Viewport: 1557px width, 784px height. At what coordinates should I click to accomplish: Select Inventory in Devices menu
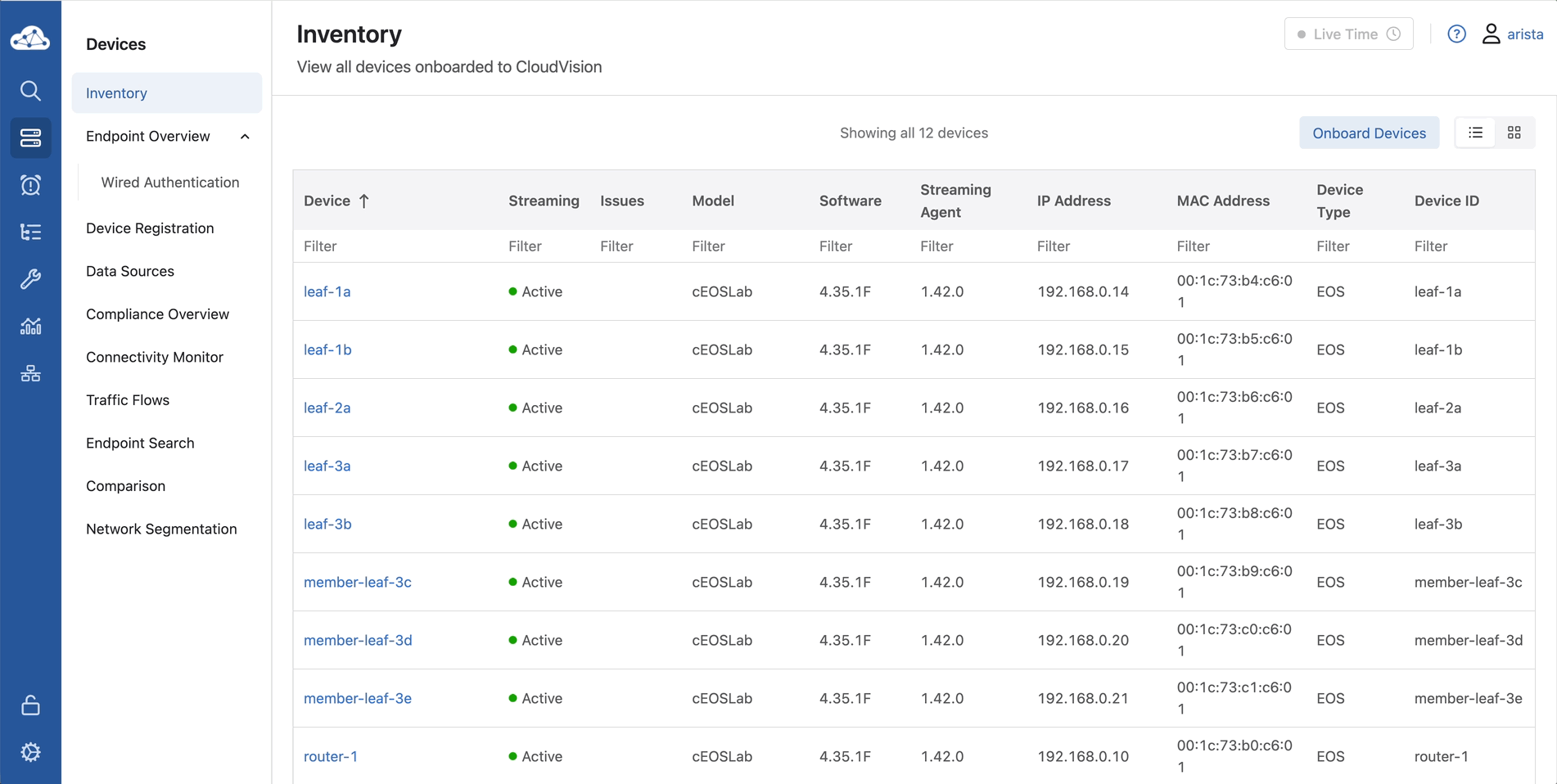[x=167, y=93]
